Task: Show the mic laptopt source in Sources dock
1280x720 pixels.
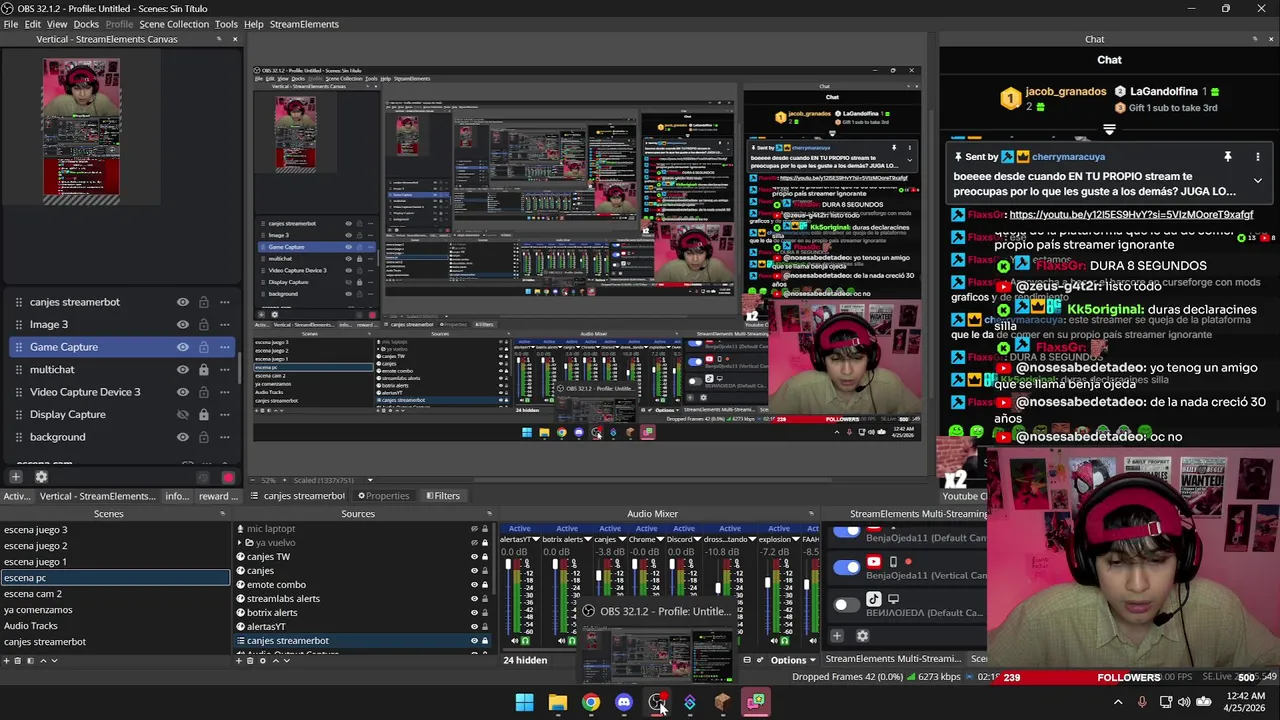Action: click(474, 529)
